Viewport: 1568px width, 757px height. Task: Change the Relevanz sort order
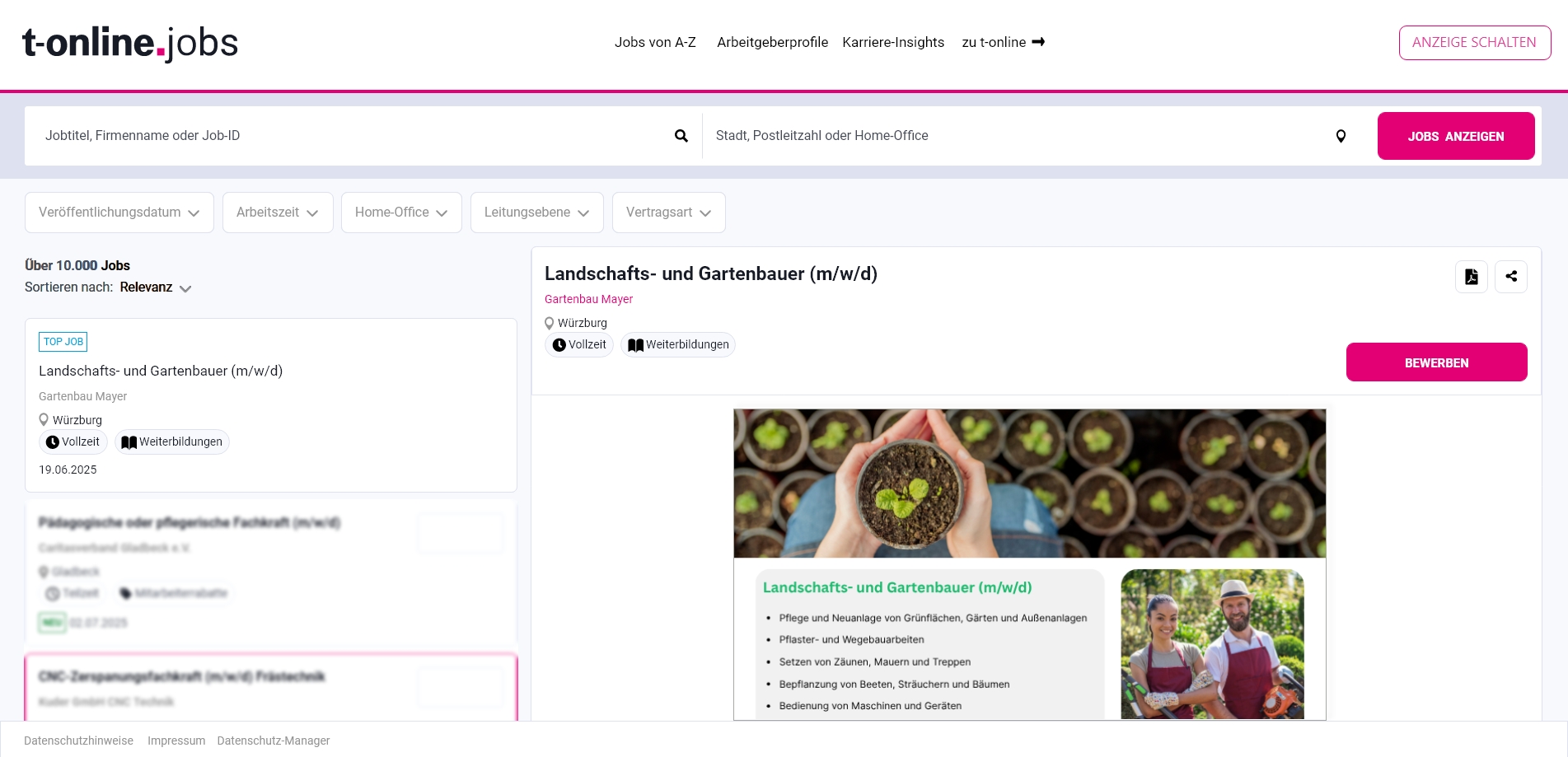pyautogui.click(x=156, y=287)
